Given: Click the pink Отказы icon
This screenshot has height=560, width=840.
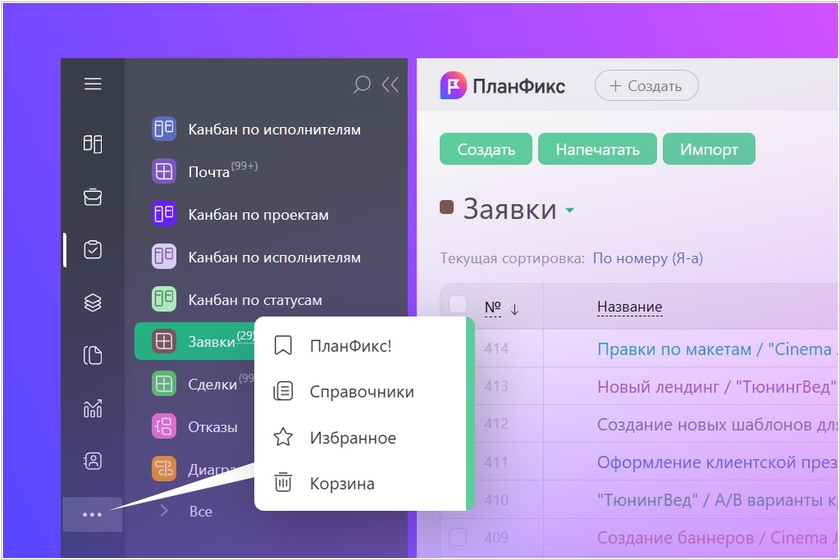Looking at the screenshot, I should pos(164,427).
